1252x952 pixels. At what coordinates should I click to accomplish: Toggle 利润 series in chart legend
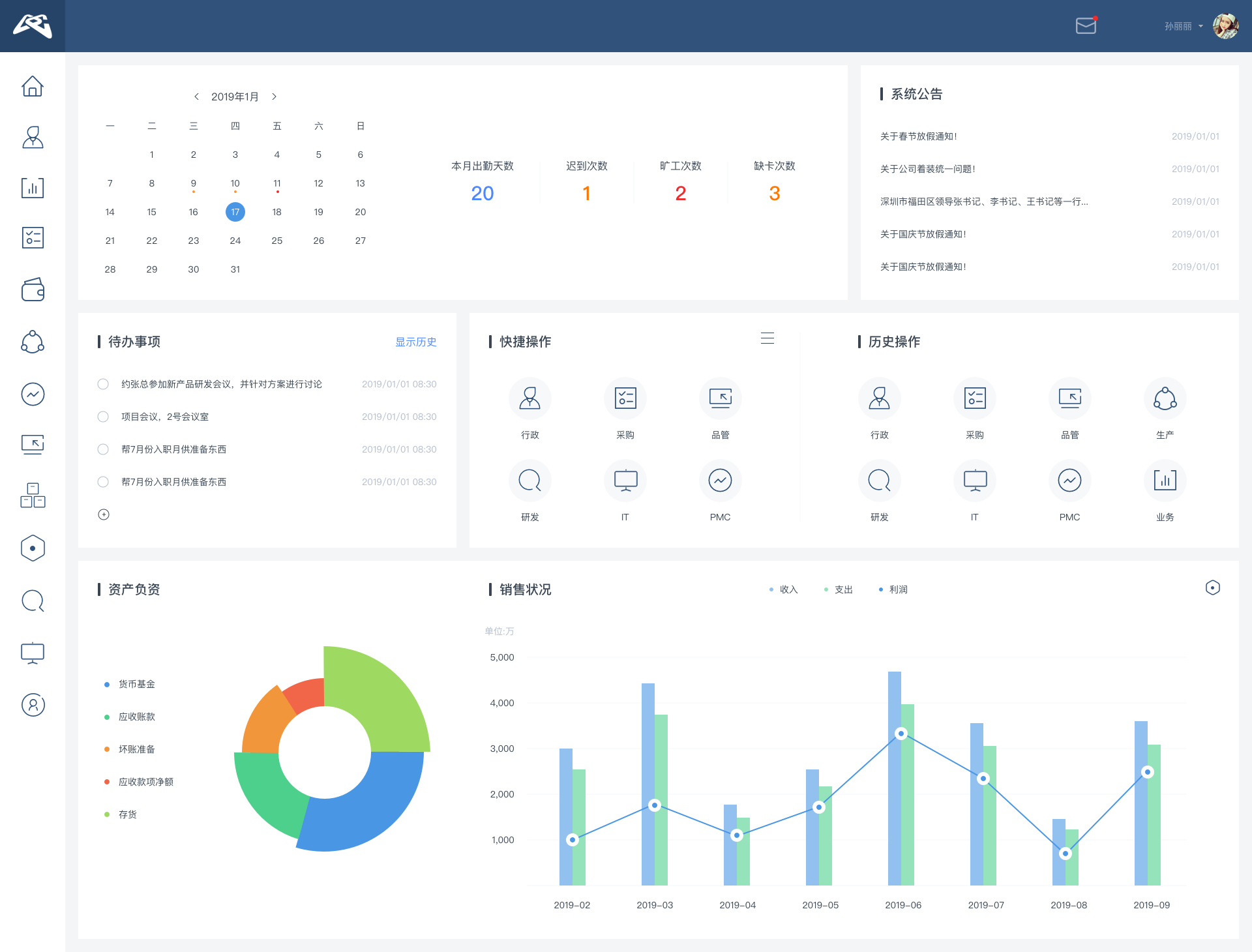click(893, 589)
